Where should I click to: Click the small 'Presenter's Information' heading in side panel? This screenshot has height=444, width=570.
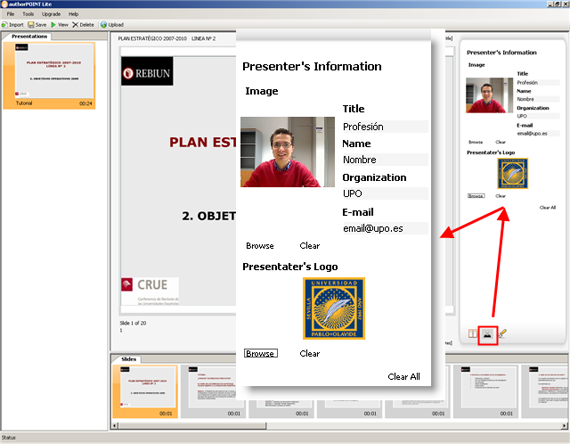[x=502, y=53]
